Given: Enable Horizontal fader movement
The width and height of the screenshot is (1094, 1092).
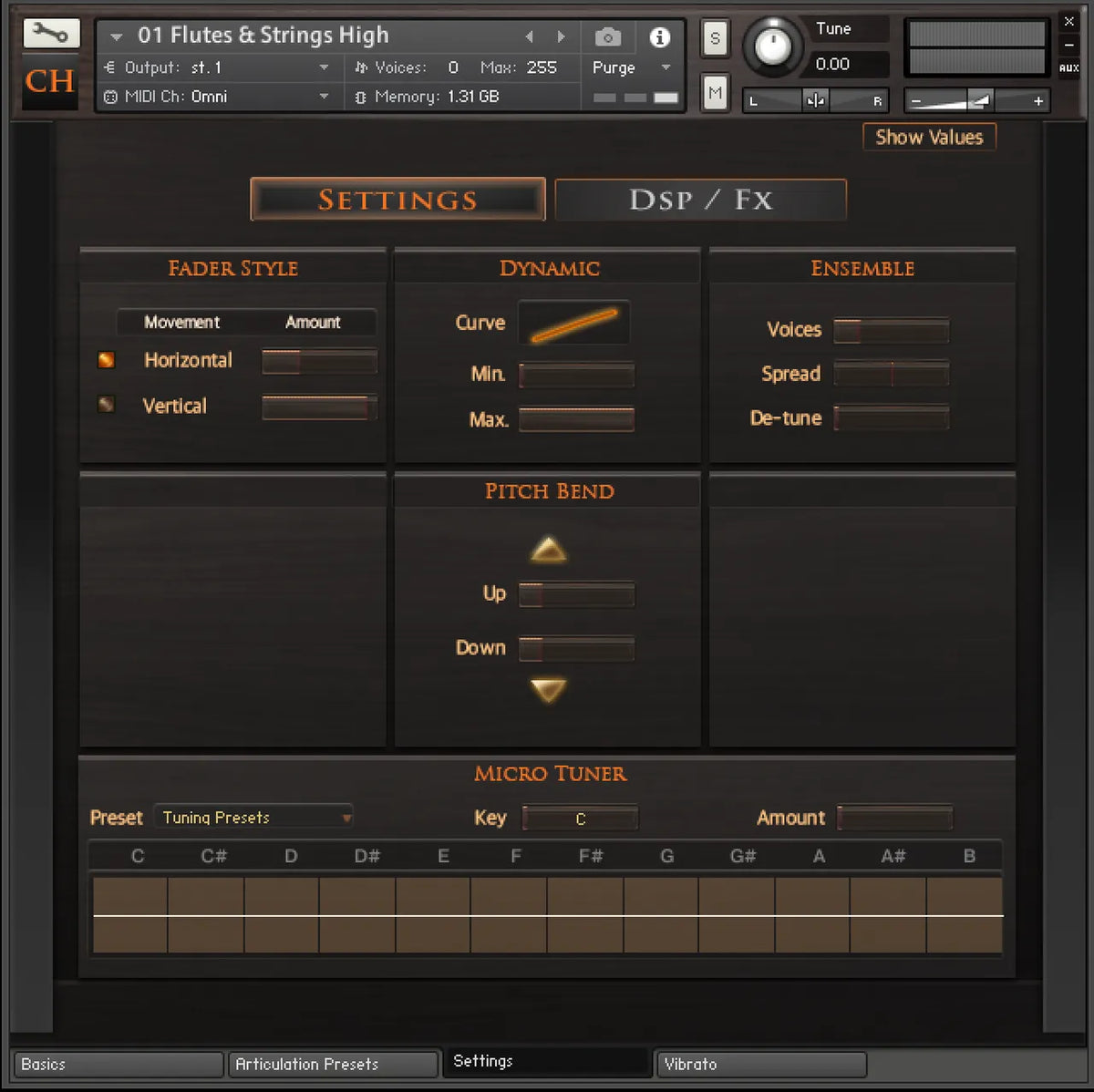Looking at the screenshot, I should point(107,360).
